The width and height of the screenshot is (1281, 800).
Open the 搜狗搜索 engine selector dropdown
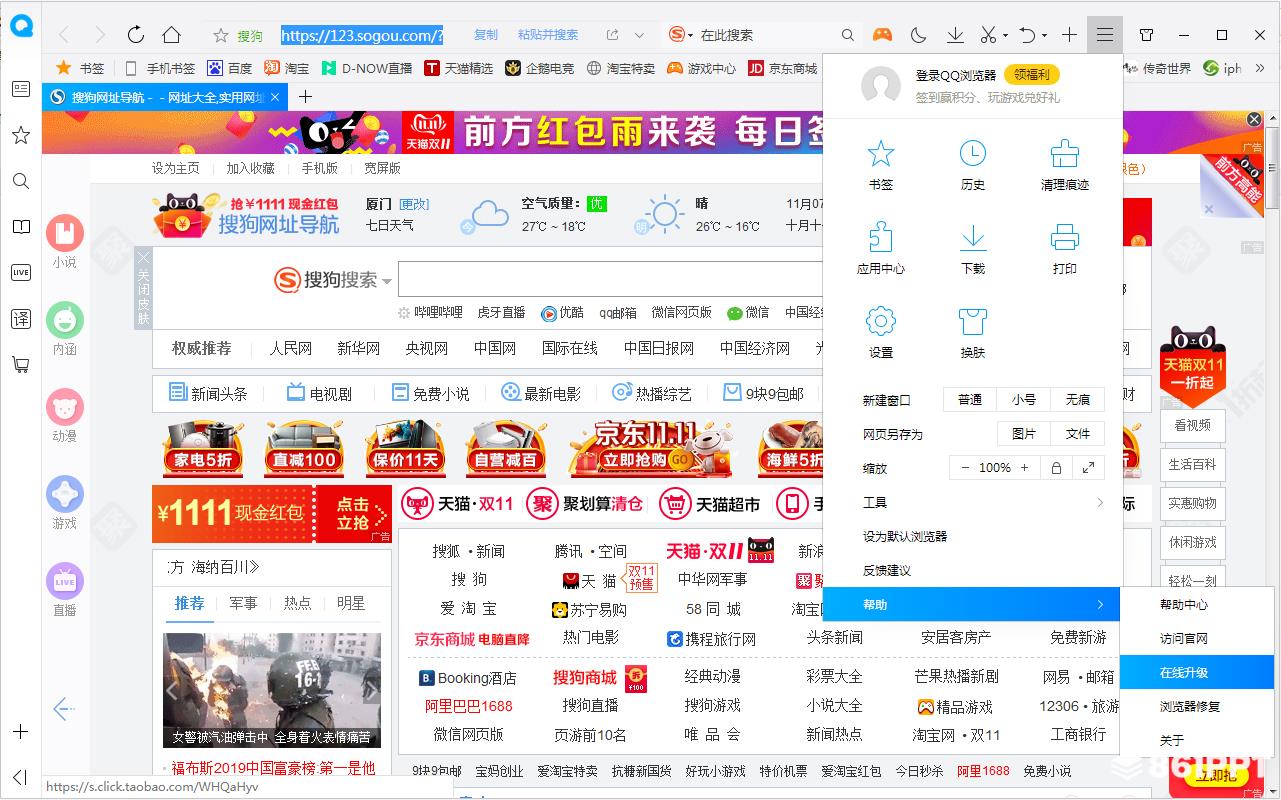point(387,281)
